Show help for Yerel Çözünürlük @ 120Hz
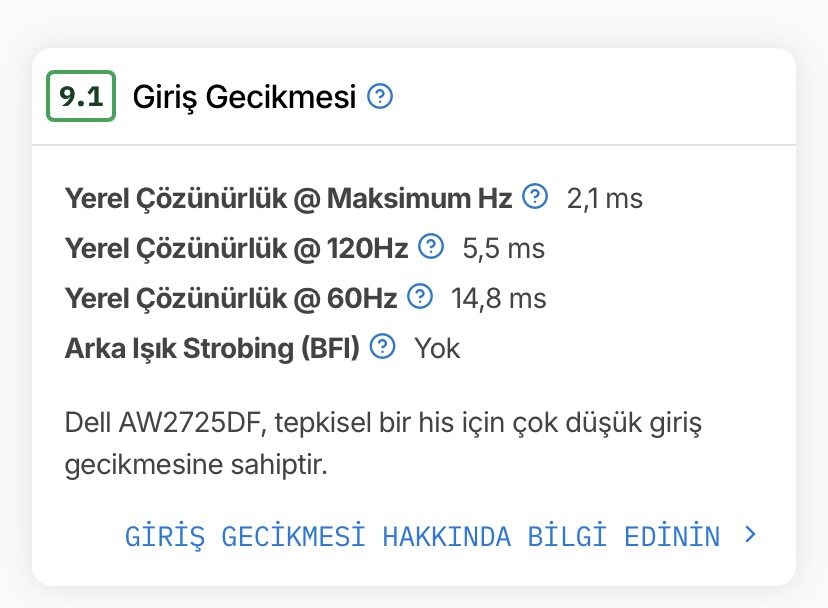Screen dimensions: 828x608 pos(431,246)
